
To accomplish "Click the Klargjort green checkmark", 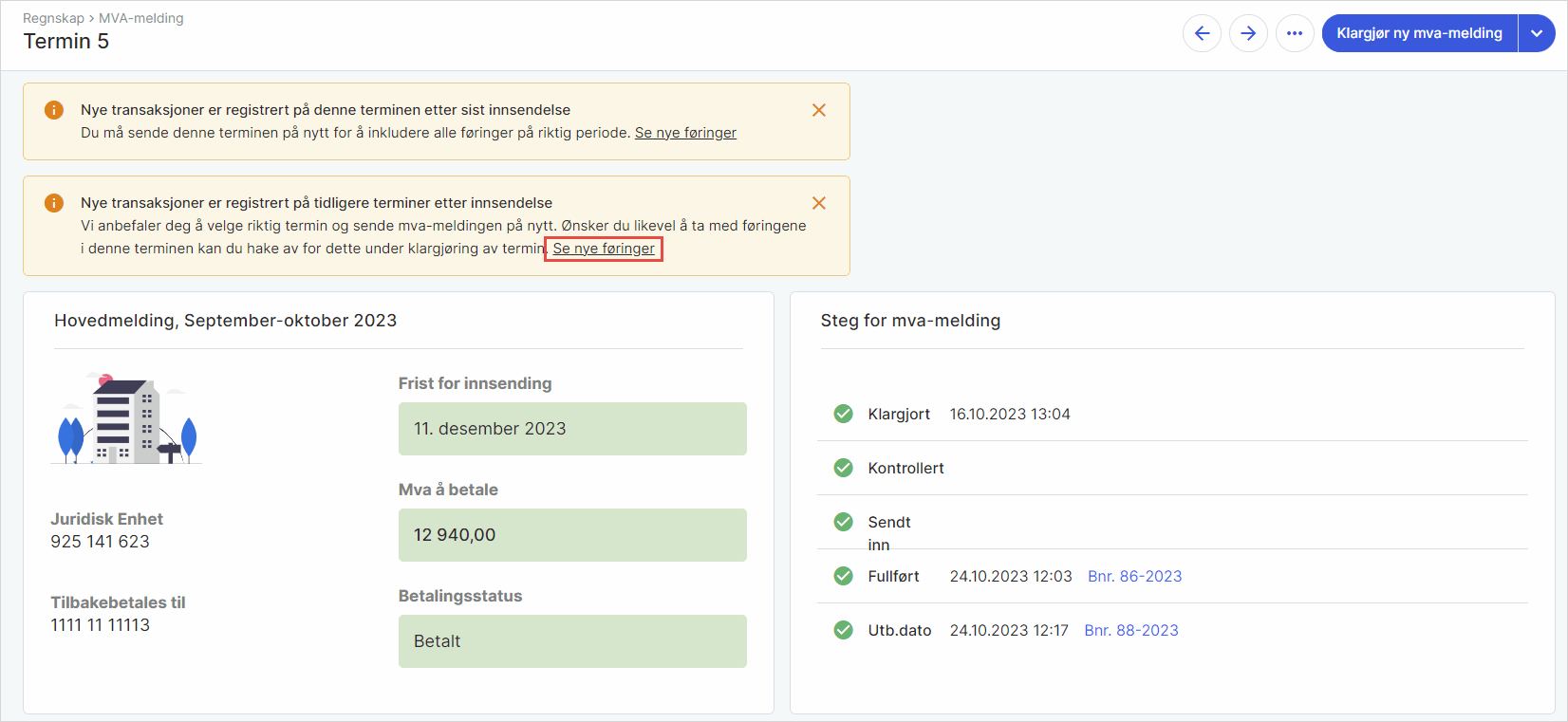I will (x=843, y=414).
